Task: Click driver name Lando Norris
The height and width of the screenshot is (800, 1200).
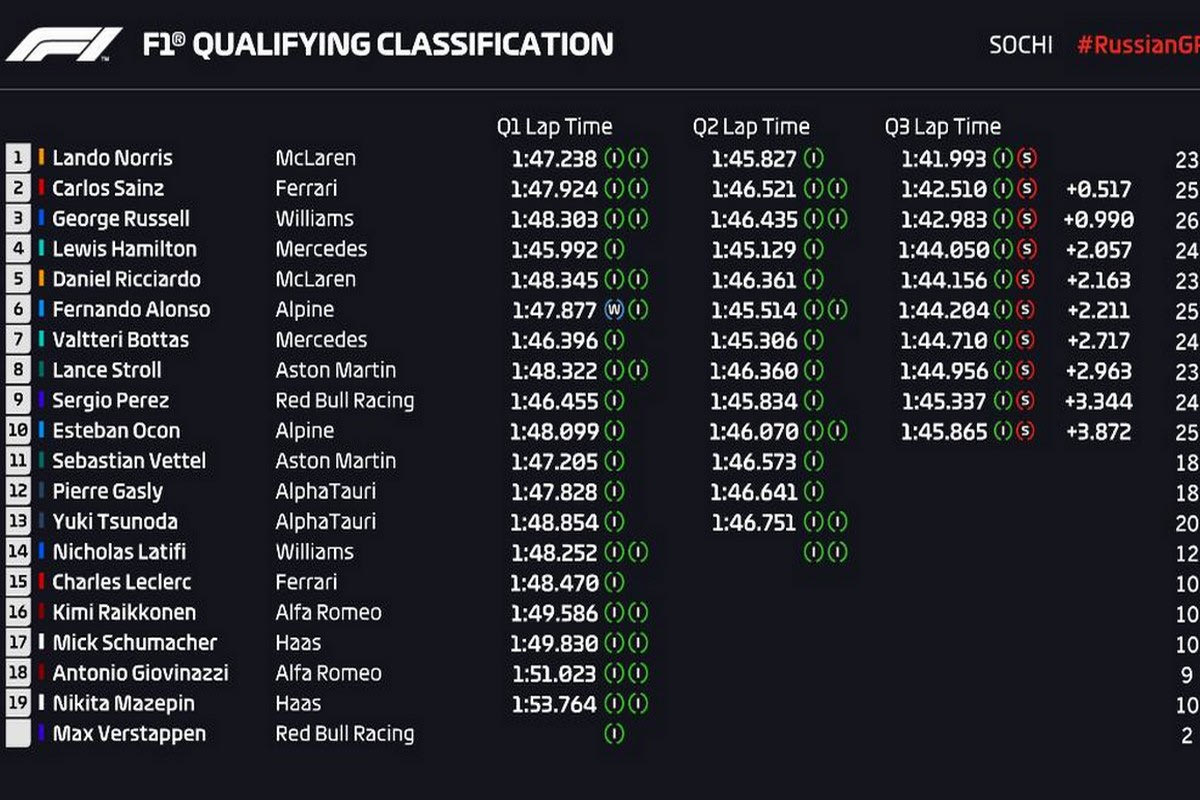Action: (112, 158)
